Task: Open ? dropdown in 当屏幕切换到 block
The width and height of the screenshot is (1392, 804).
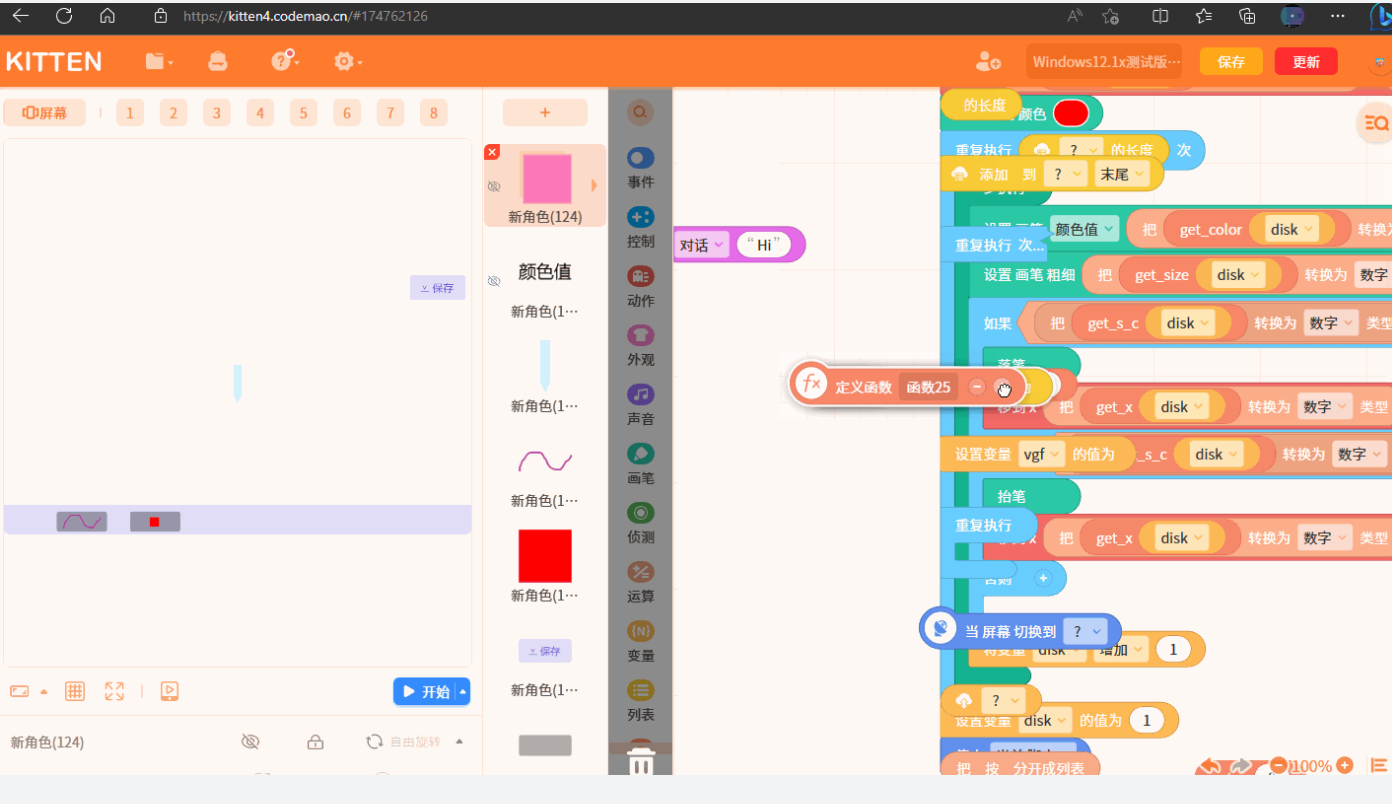Action: tap(1085, 631)
